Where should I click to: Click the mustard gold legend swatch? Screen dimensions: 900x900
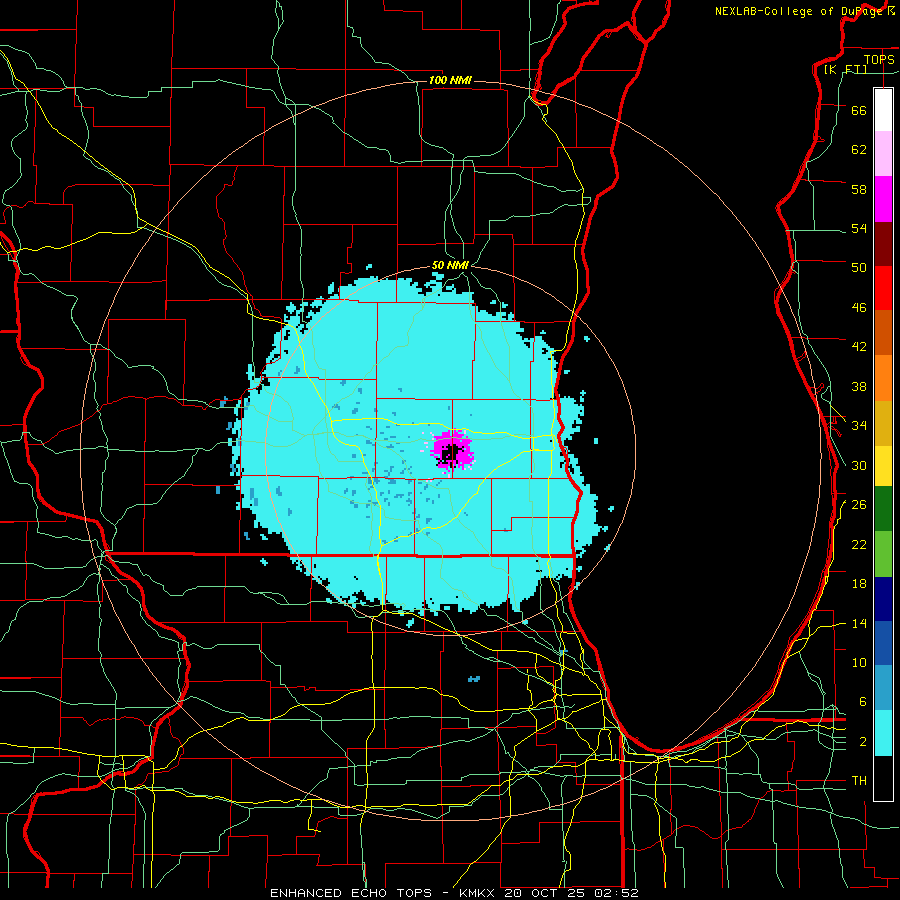point(883,422)
